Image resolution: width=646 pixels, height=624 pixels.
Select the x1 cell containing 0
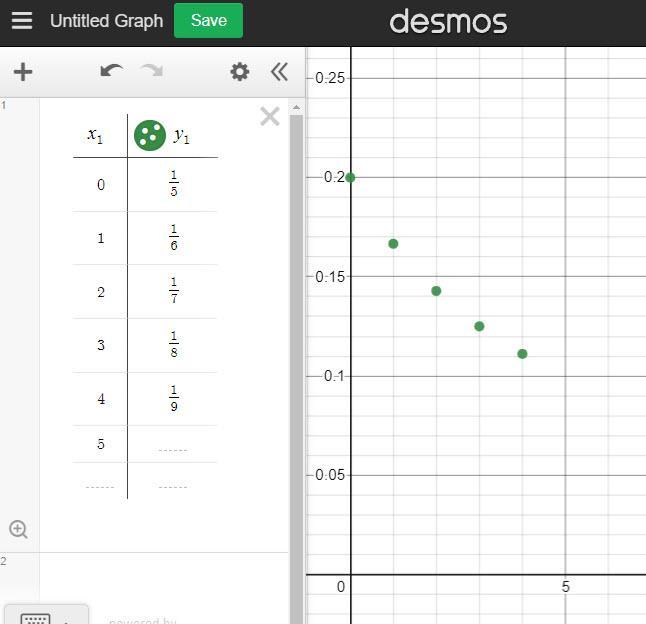101,185
